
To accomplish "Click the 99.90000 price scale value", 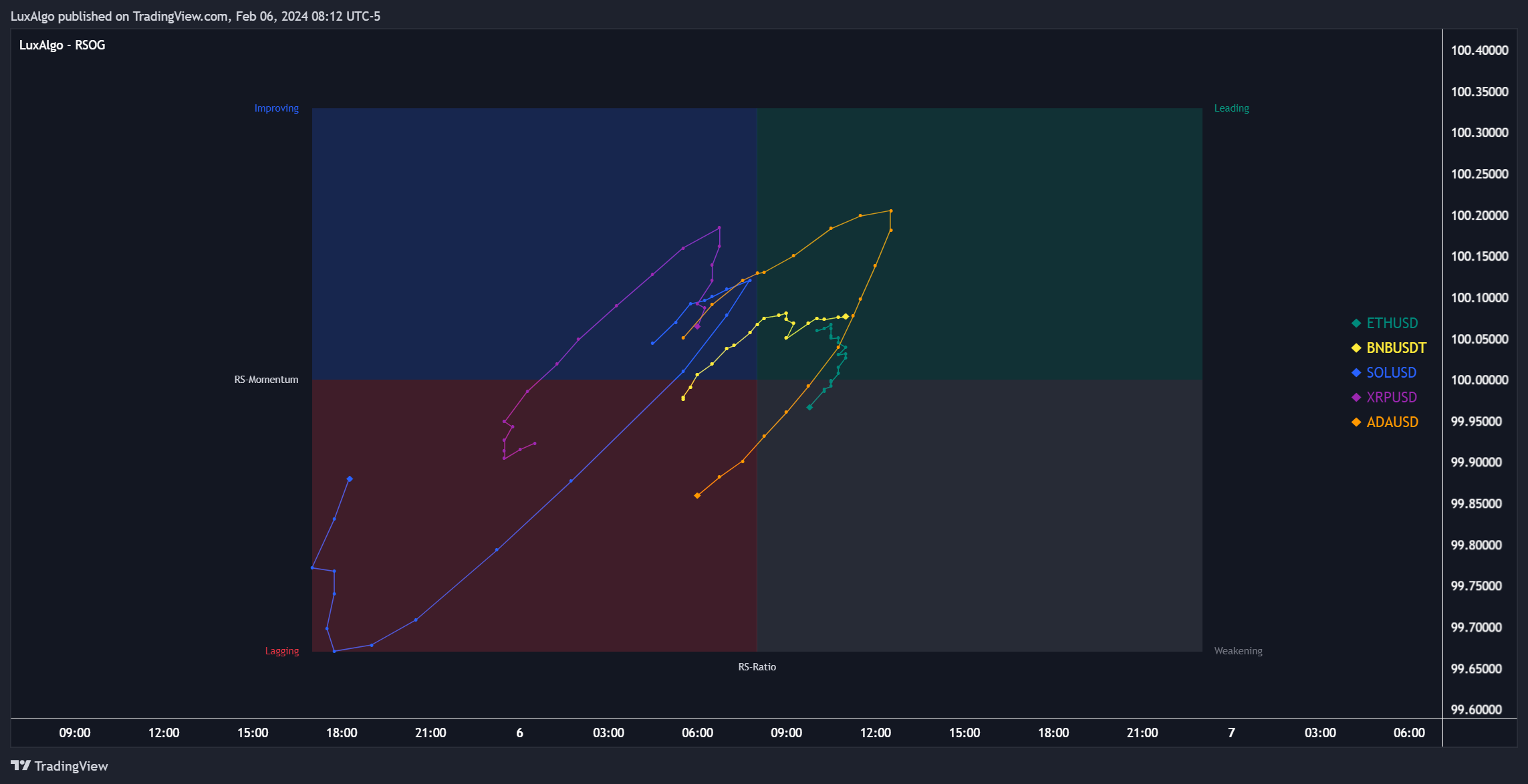I will tap(1477, 463).
